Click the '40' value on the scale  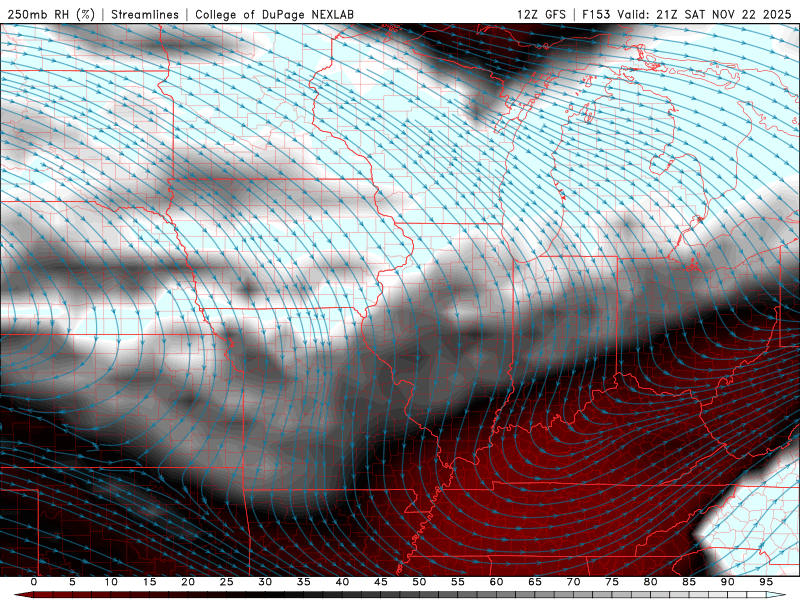(x=342, y=582)
